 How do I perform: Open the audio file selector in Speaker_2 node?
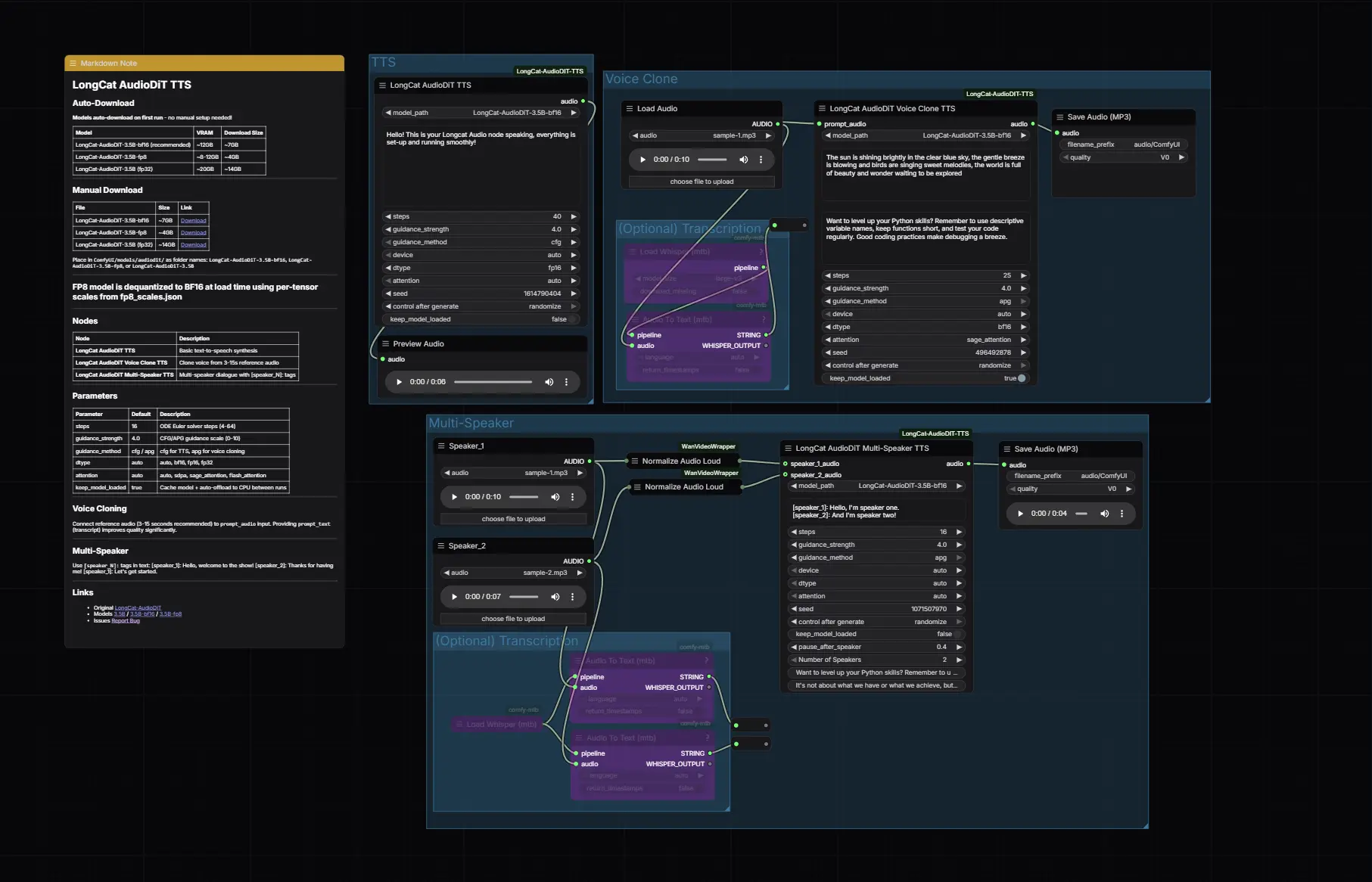click(x=512, y=573)
